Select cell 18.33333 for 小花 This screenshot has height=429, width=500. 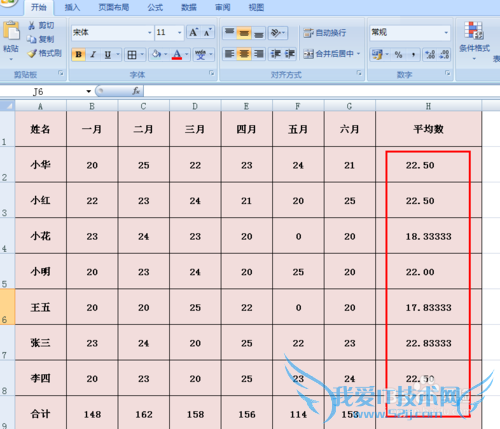[x=428, y=236]
